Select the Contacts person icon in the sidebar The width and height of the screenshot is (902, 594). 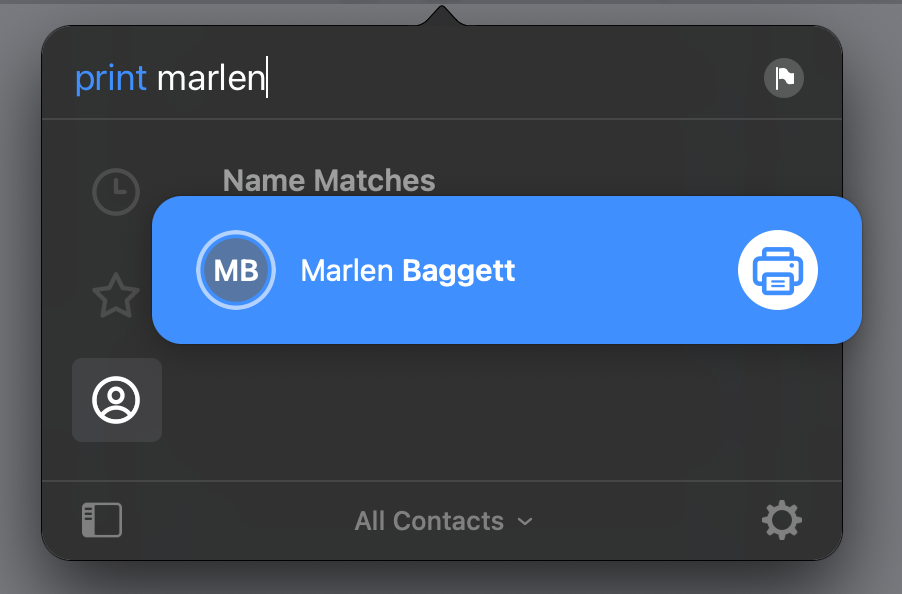[x=117, y=400]
